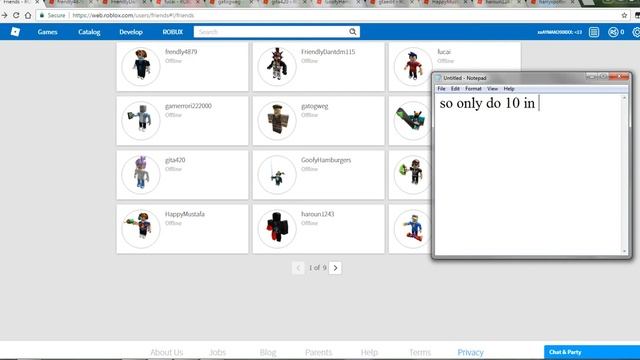Viewport: 640px width, 360px height.
Task: Open gamerrori222000 avatar thumbnail
Action: [141, 120]
